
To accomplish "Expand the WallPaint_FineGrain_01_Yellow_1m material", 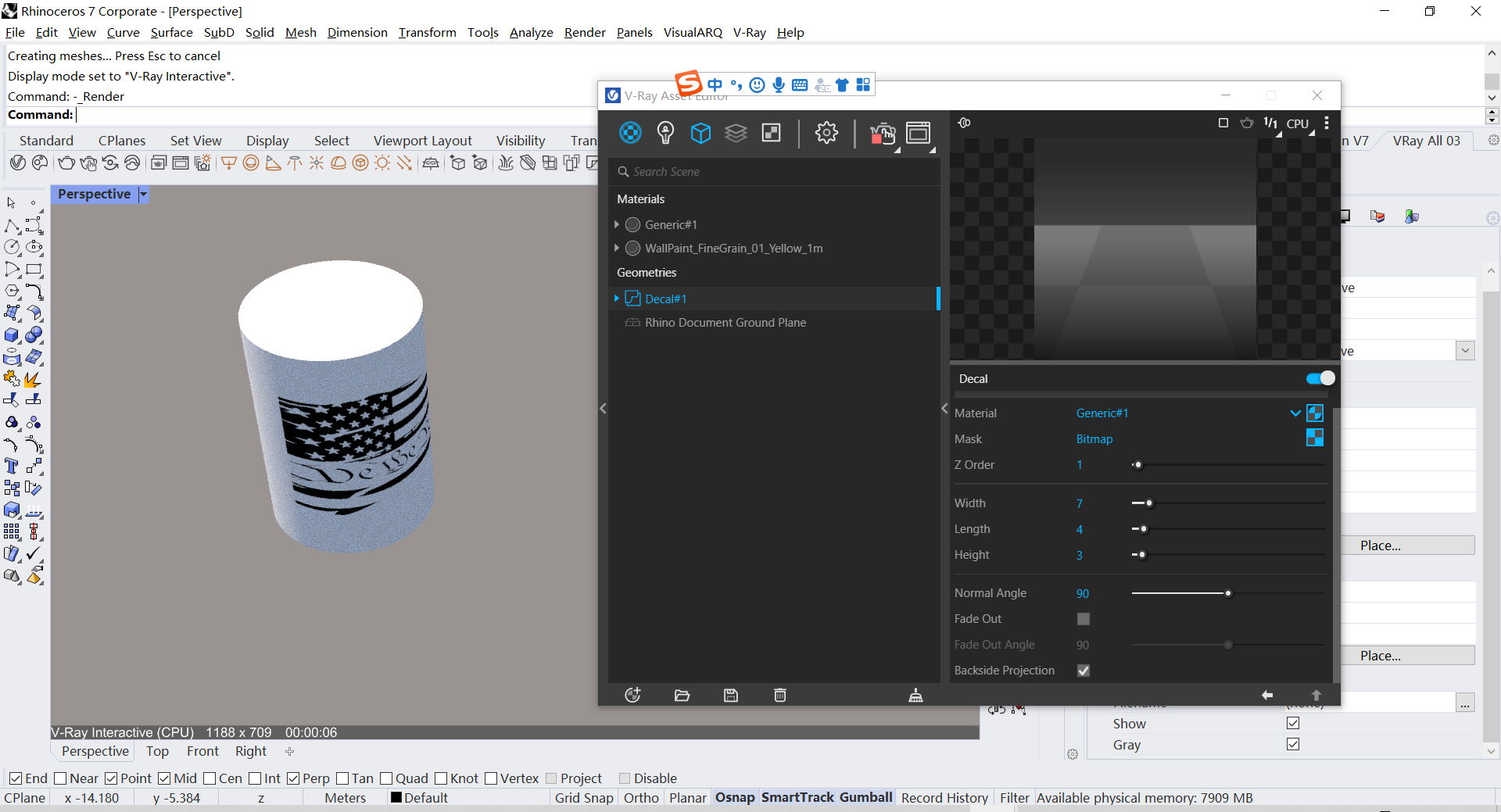I will (617, 248).
